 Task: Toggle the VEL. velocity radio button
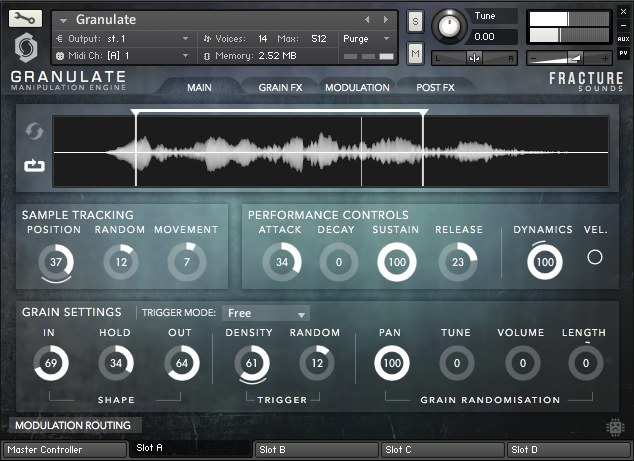595,257
